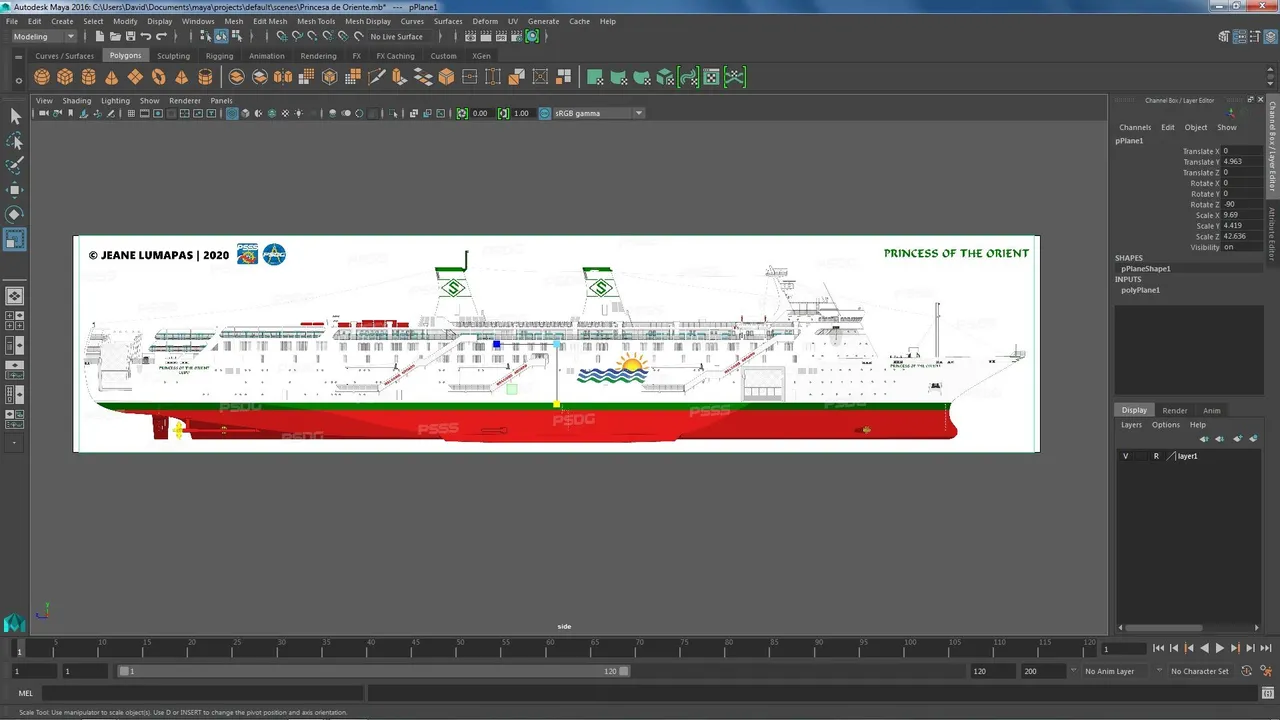Toggle the Attribute Editor panel icon

coord(1239,36)
